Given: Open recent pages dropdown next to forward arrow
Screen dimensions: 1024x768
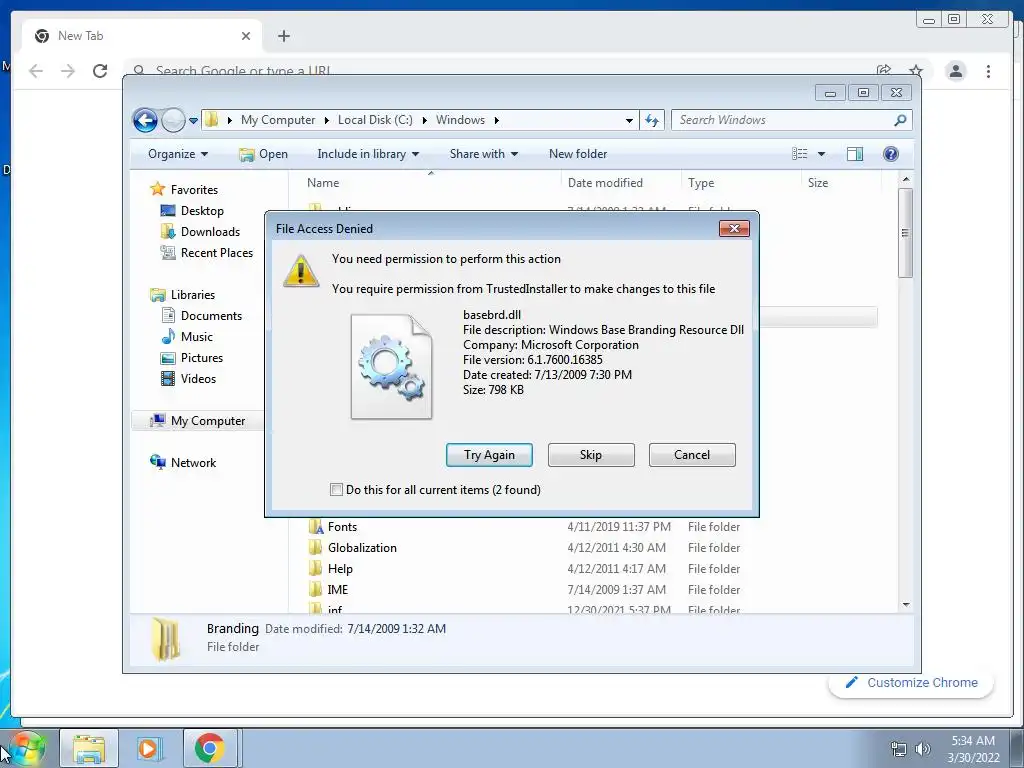Looking at the screenshot, I should 193,121.
